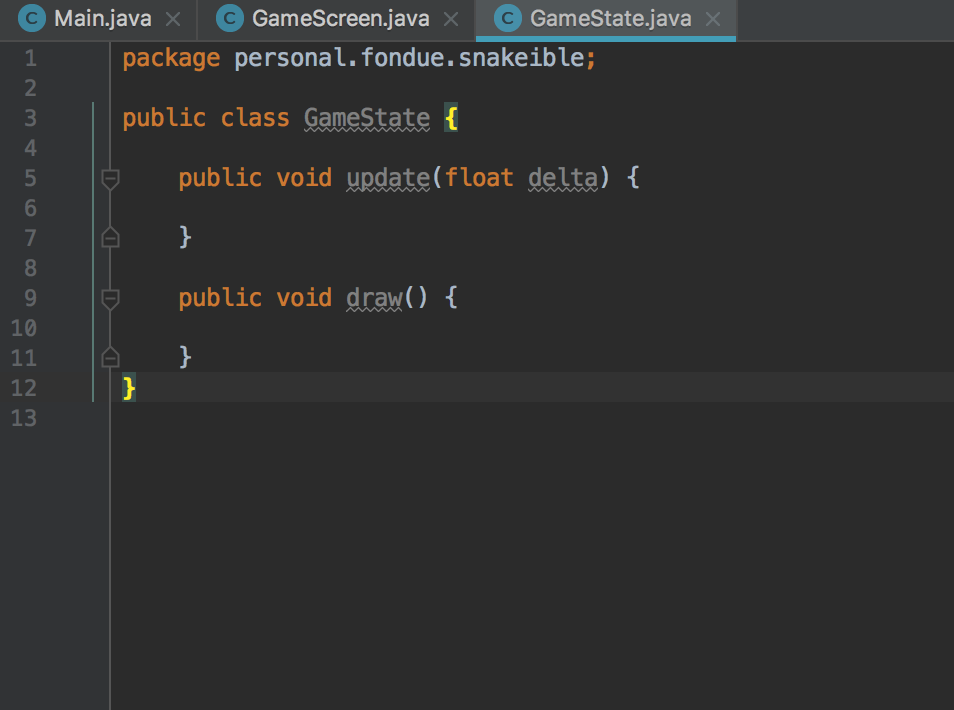Click the closing brace on line 7

(x=186, y=237)
